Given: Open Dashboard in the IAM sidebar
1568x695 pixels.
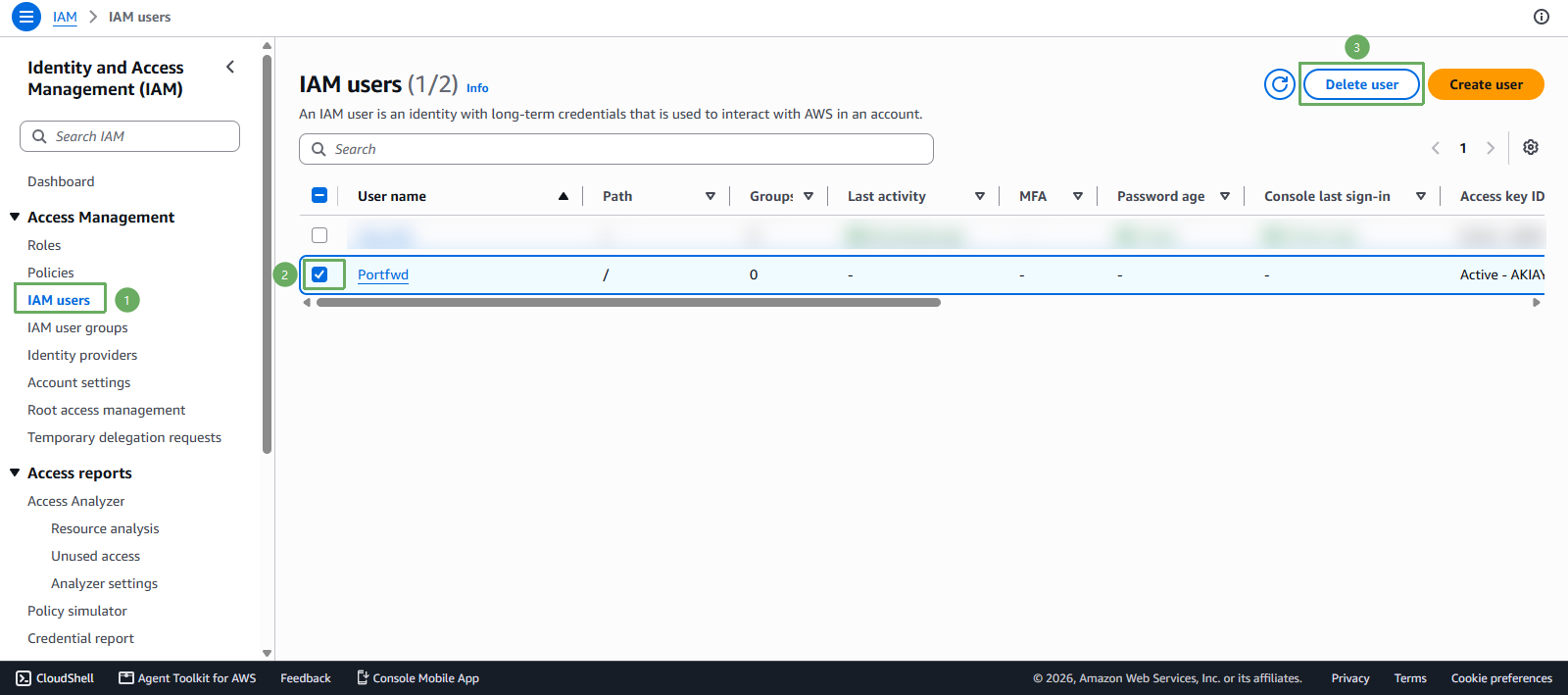Looking at the screenshot, I should click(61, 181).
